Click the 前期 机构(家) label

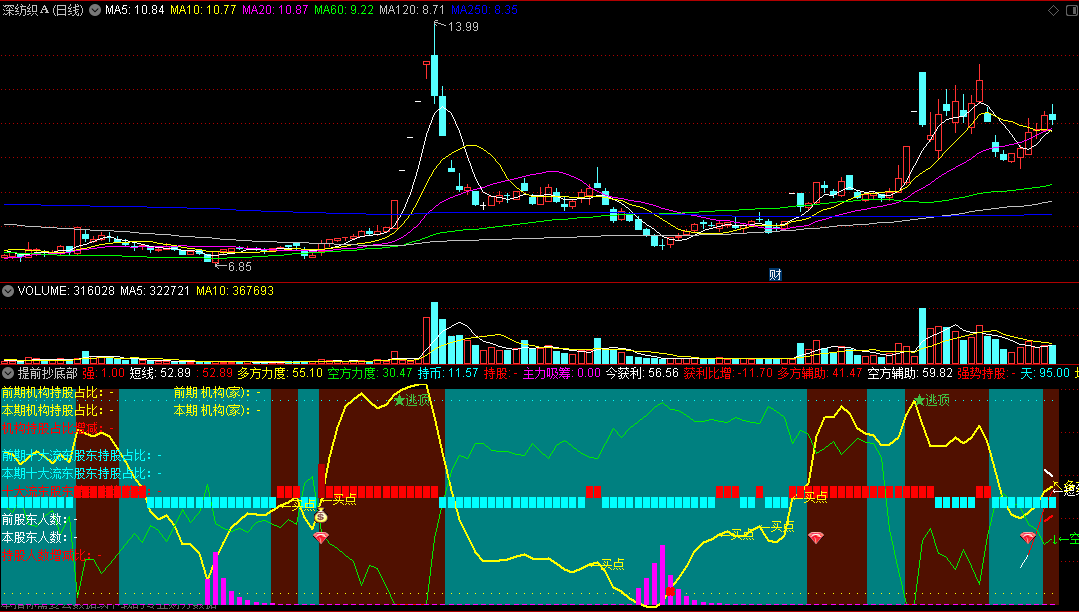point(212,392)
